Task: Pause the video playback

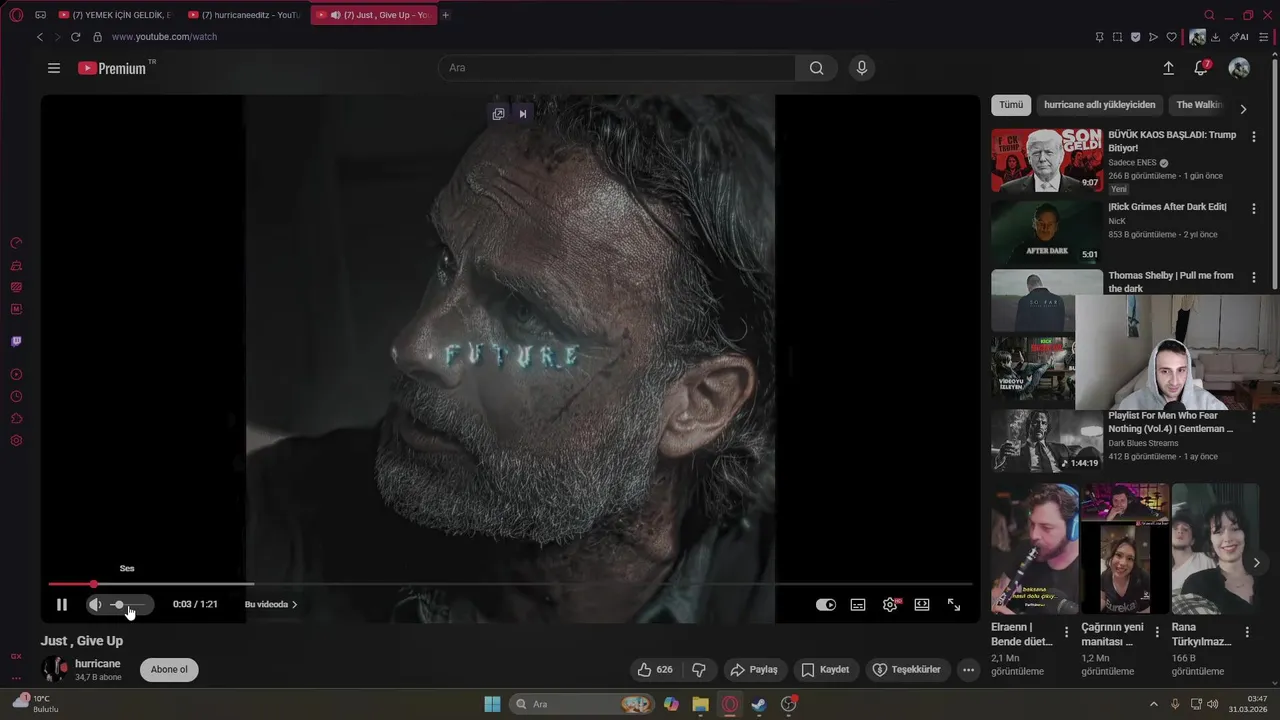Action: (x=62, y=604)
